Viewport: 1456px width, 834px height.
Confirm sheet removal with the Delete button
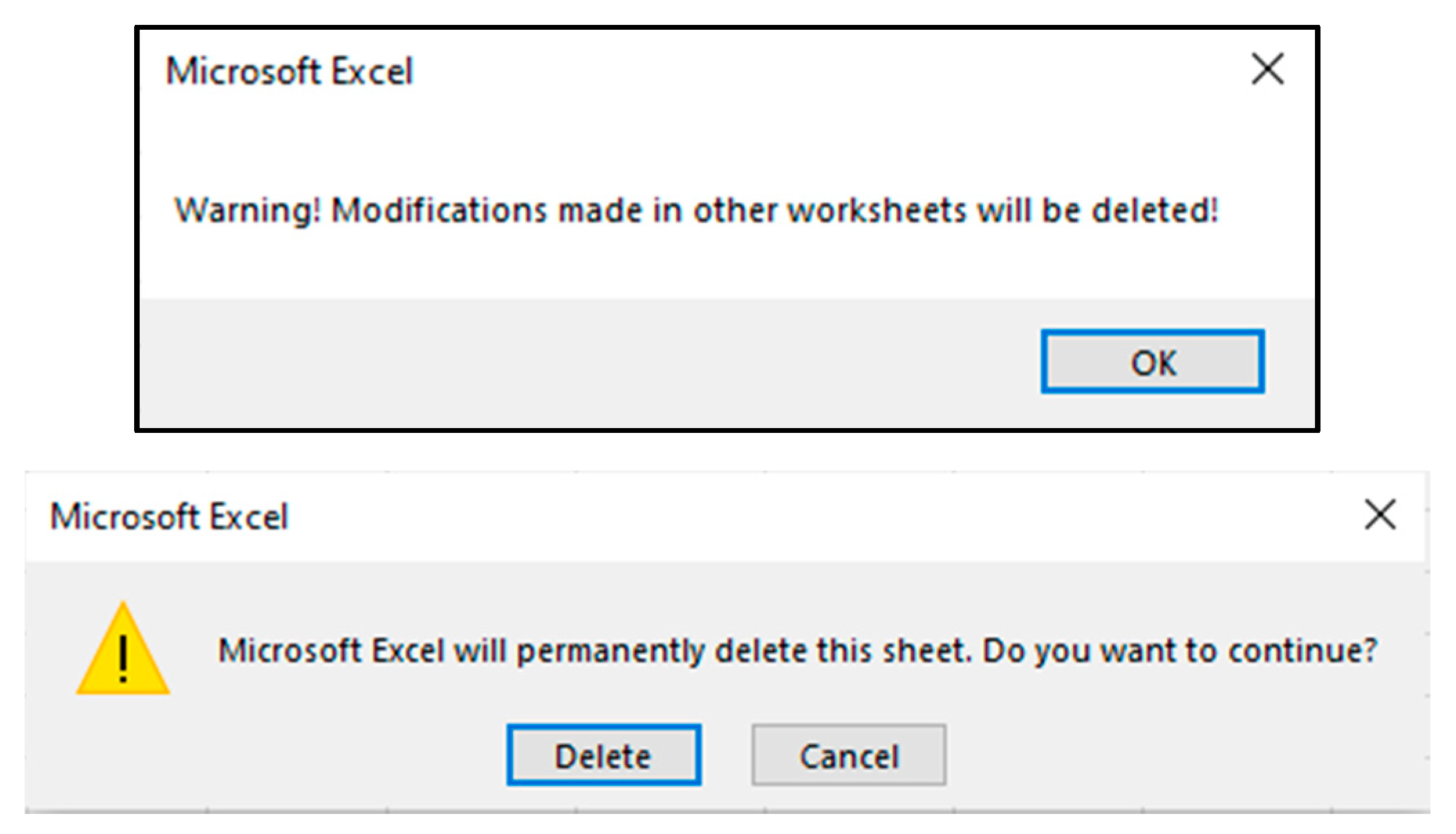[x=604, y=755]
